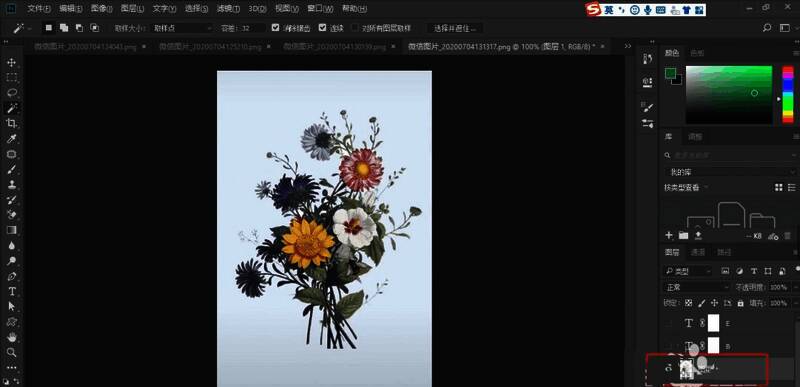The height and width of the screenshot is (387, 800).
Task: Toggle lock position in Layers panel
Action: [714, 303]
